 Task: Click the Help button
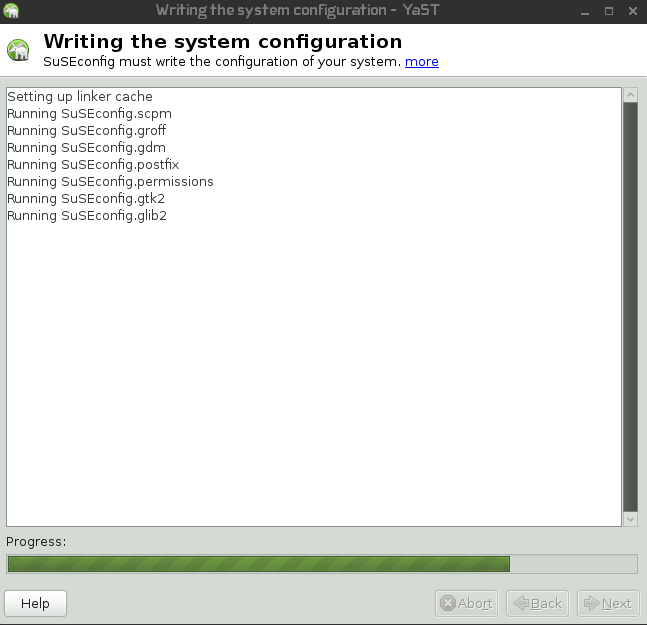[35, 603]
